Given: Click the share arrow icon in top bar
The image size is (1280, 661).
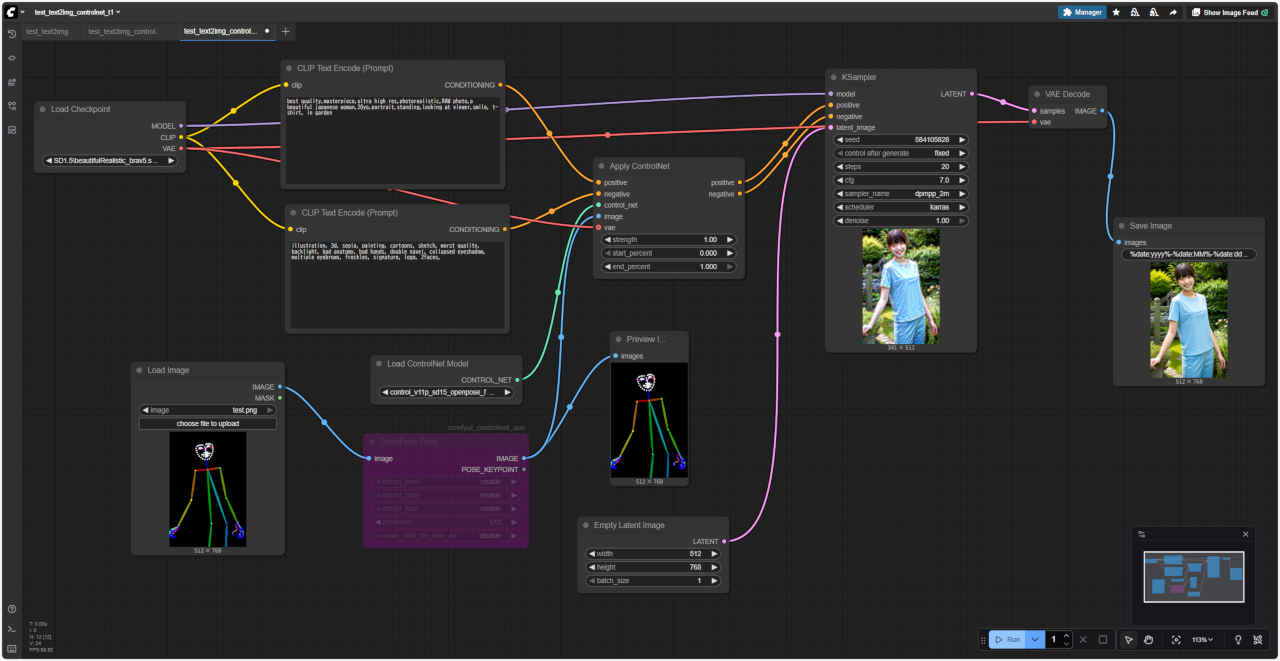Looking at the screenshot, I should point(1173,12).
